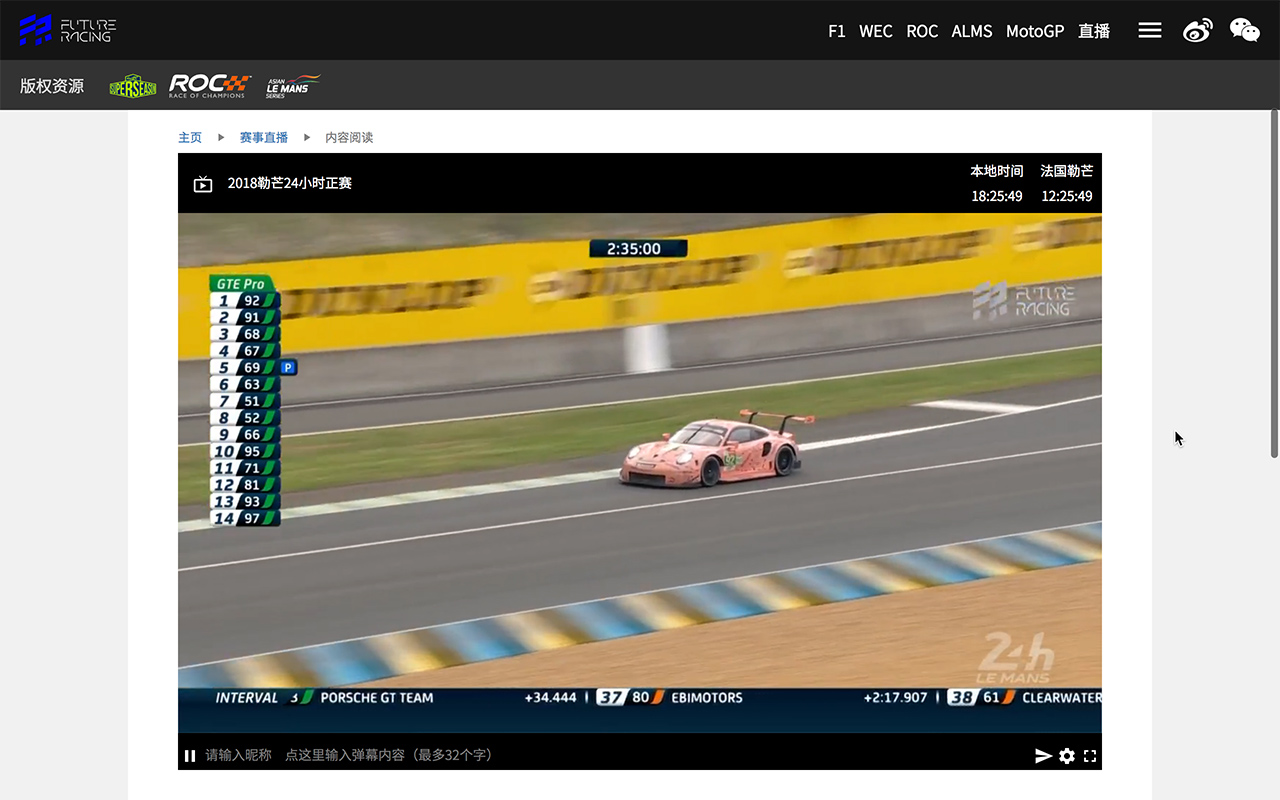Click 内容阅读 breadcrumb text
Image resolution: width=1280 pixels, height=800 pixels.
349,137
